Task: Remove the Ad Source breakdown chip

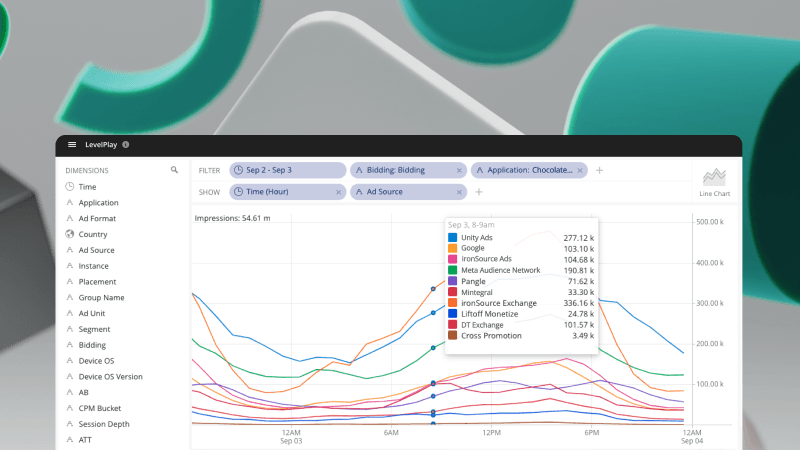Action: (459, 192)
